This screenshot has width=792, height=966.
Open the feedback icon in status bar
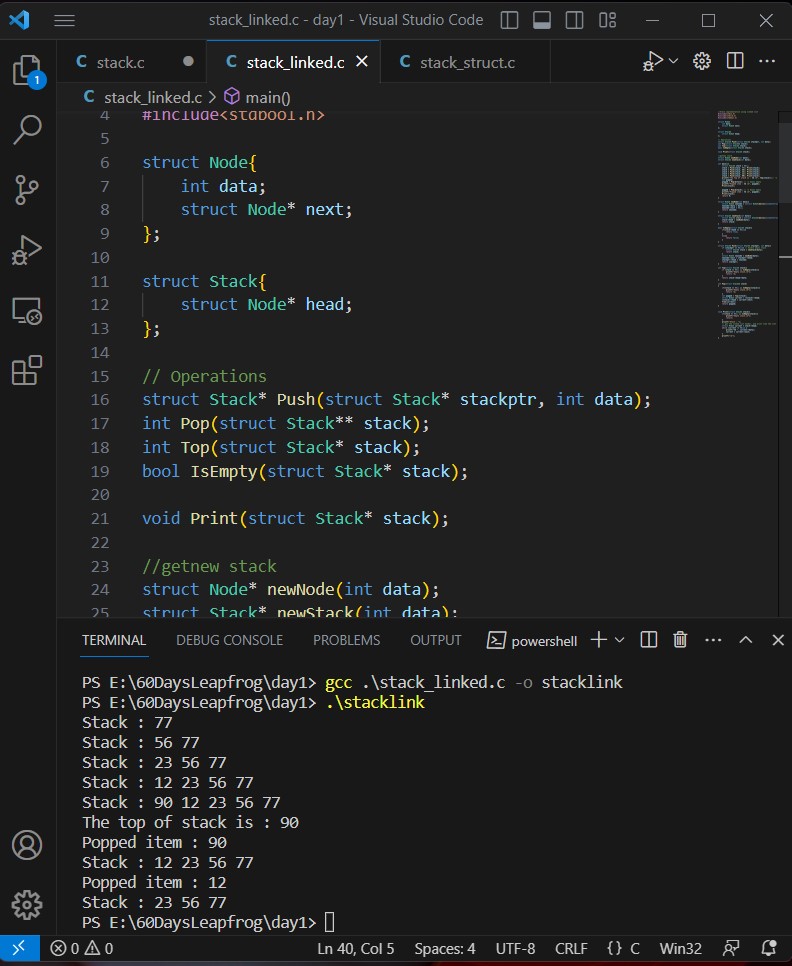(x=732, y=948)
